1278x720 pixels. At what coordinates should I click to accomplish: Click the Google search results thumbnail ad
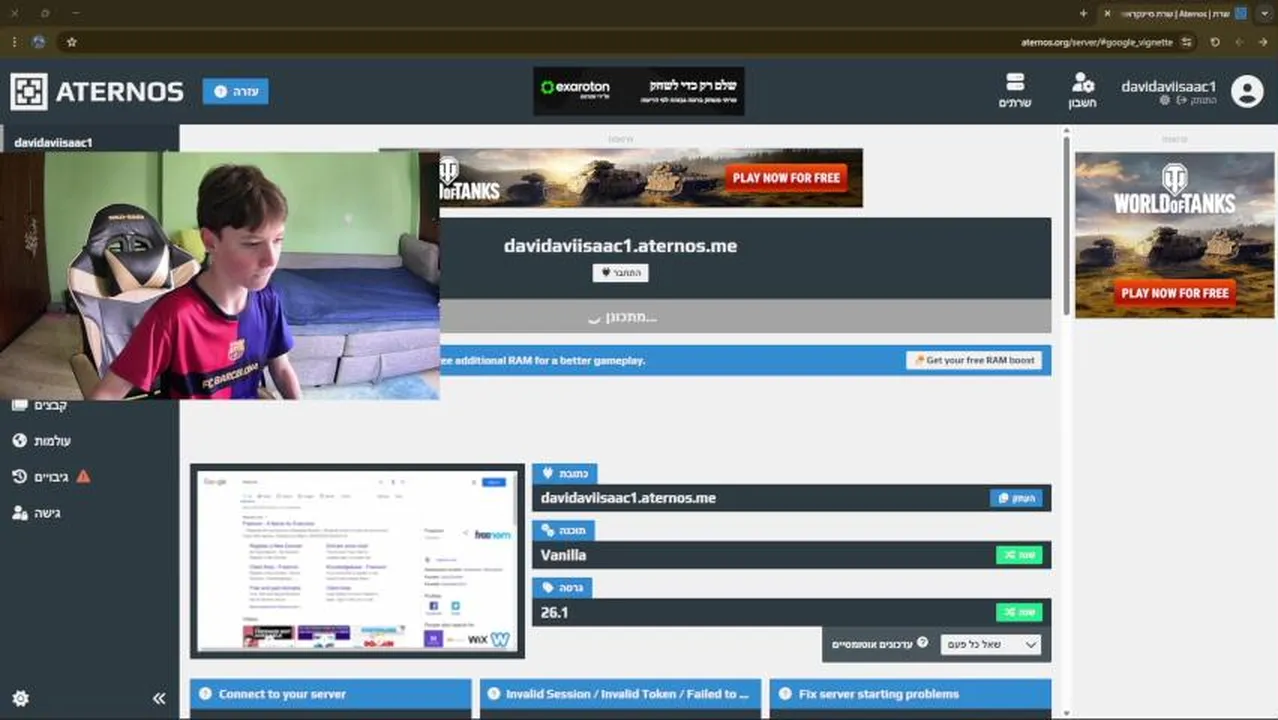357,561
